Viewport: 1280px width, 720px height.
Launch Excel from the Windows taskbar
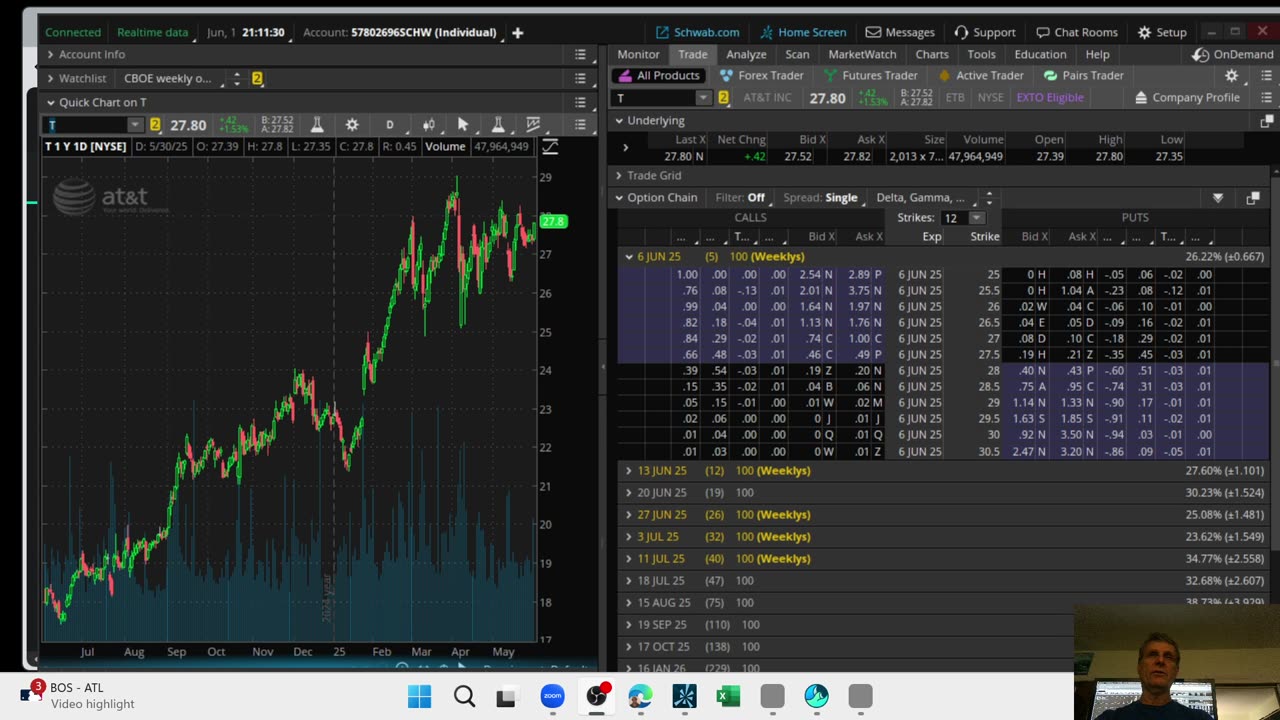(x=728, y=696)
